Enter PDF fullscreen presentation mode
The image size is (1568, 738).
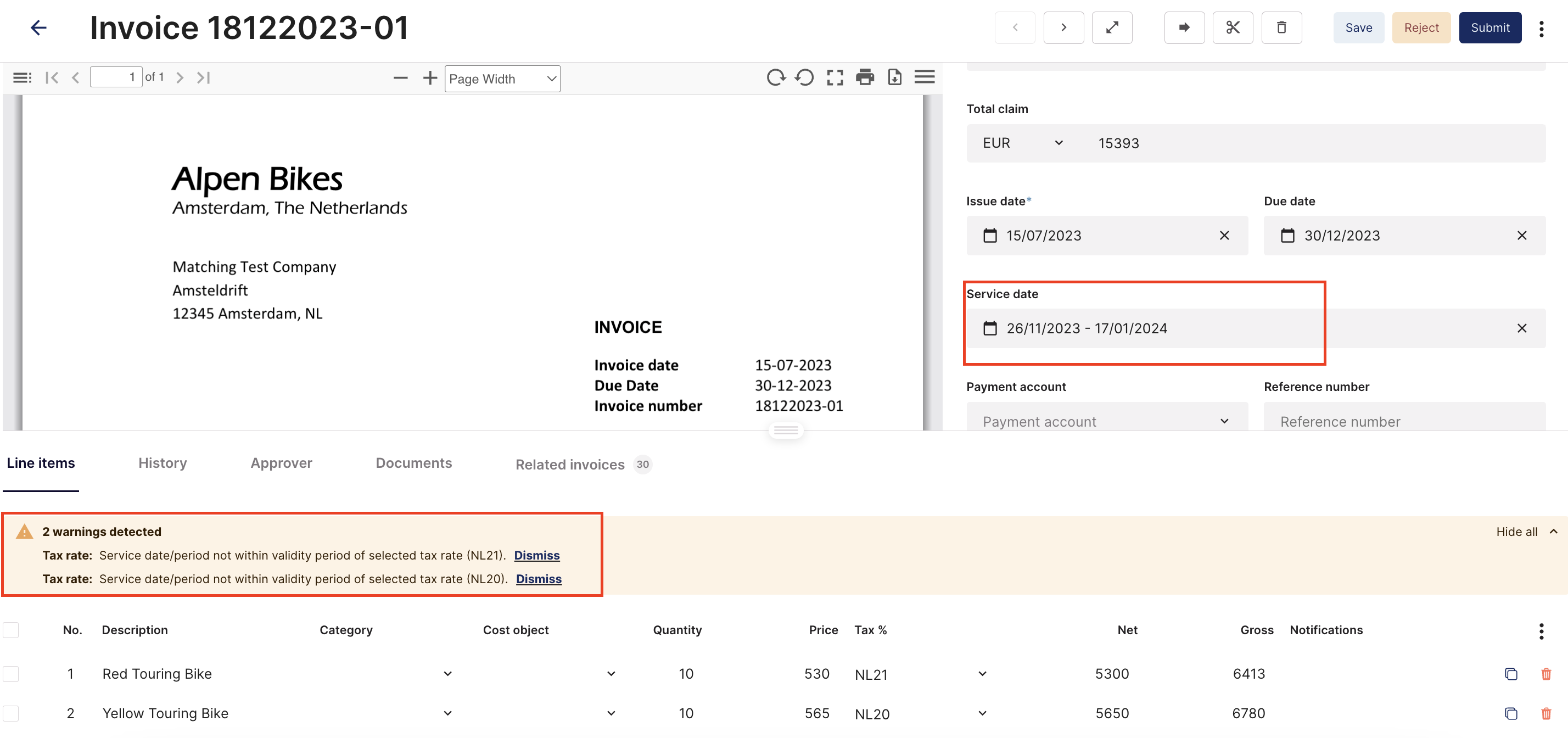(x=835, y=77)
